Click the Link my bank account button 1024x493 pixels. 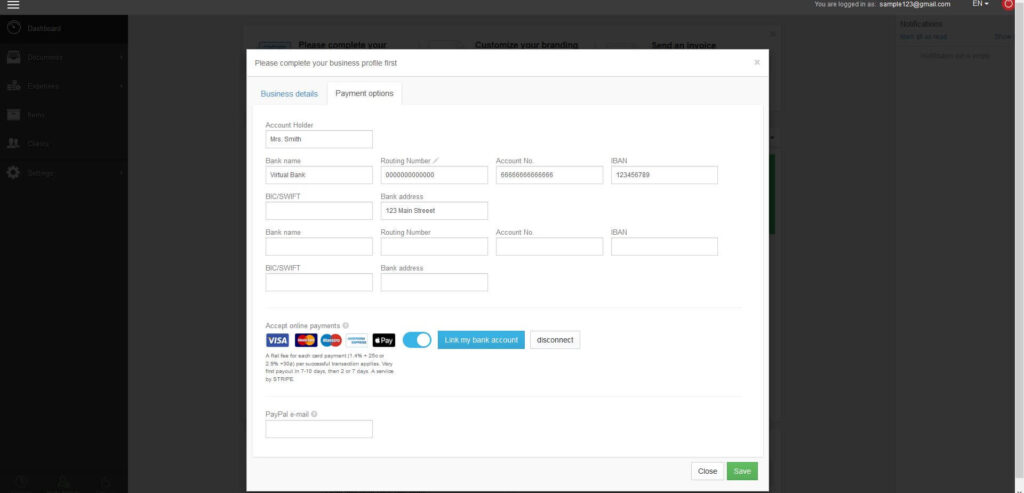481,340
